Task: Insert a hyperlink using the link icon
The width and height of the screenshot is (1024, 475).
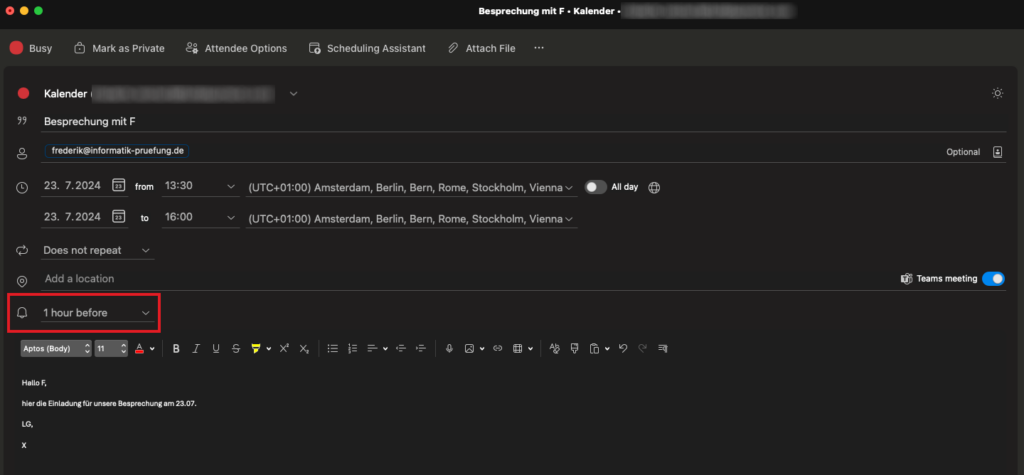Action: 497,348
